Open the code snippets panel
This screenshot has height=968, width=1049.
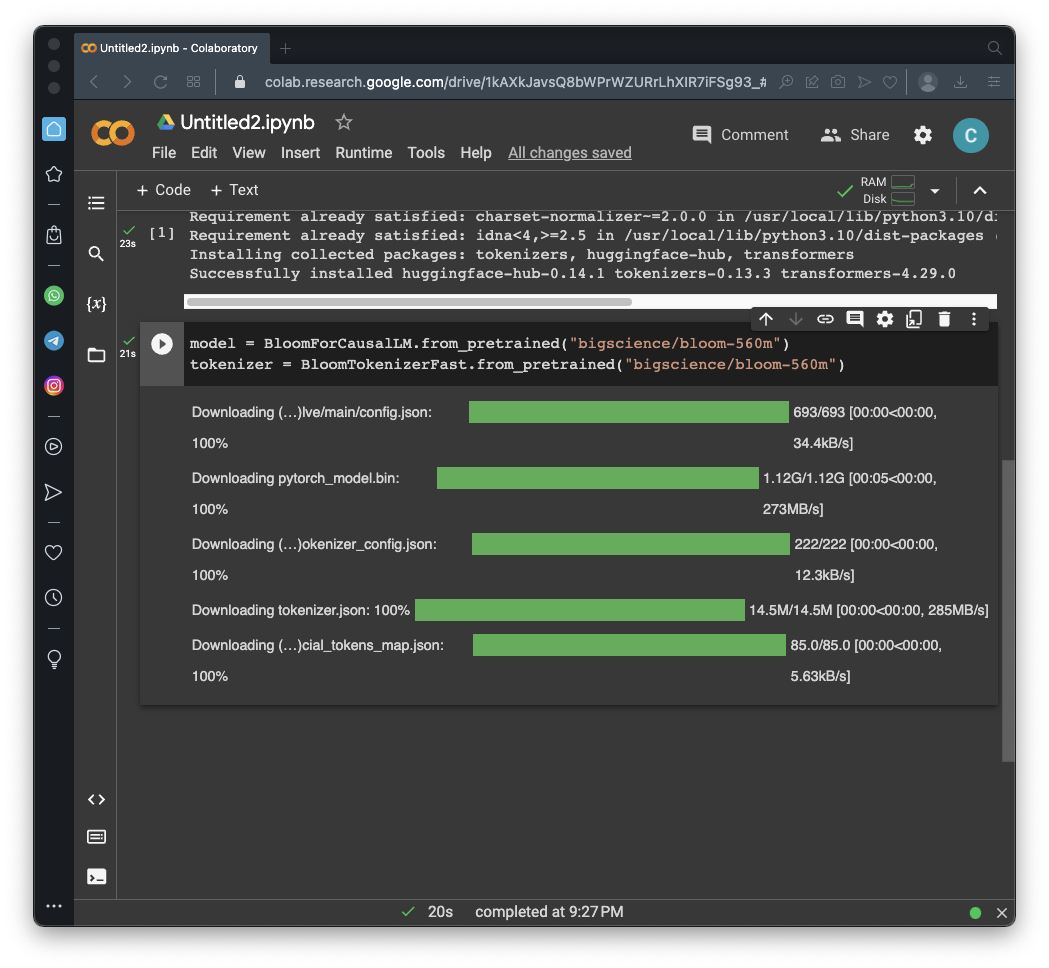(x=96, y=799)
